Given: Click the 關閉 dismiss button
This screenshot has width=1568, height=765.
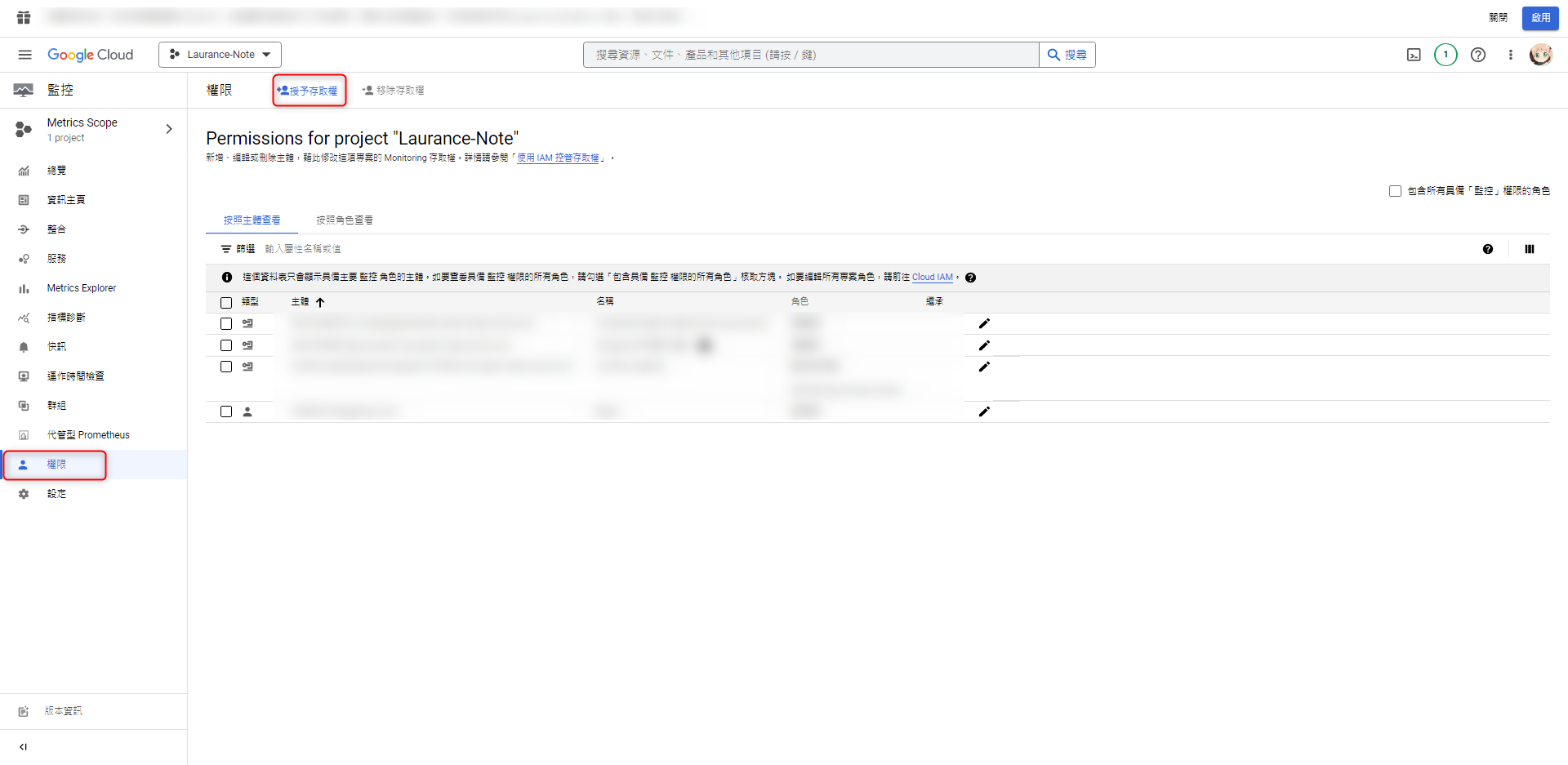Looking at the screenshot, I should (1498, 18).
